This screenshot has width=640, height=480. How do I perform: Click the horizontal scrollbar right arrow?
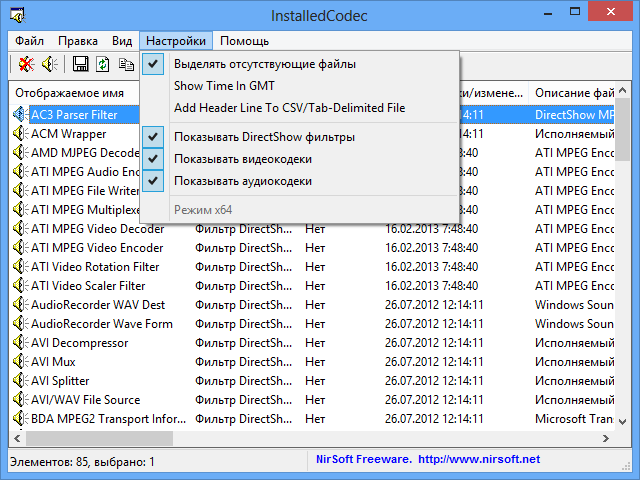pyautogui.click(x=606, y=438)
